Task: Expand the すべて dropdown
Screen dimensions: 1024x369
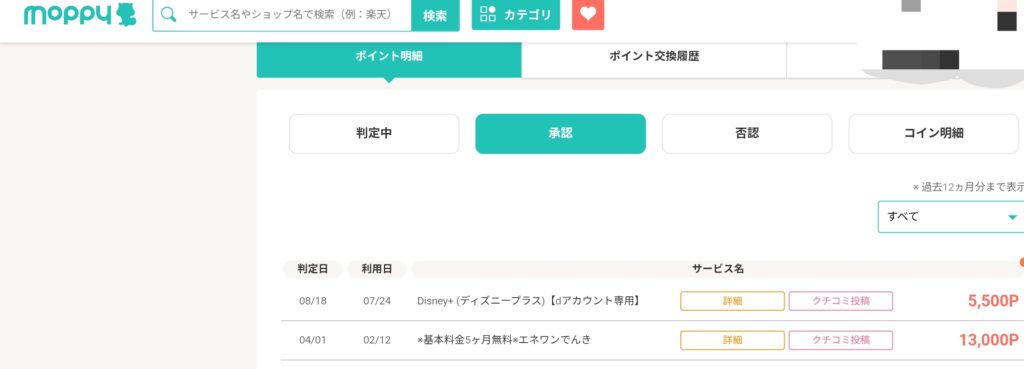Action: point(951,217)
